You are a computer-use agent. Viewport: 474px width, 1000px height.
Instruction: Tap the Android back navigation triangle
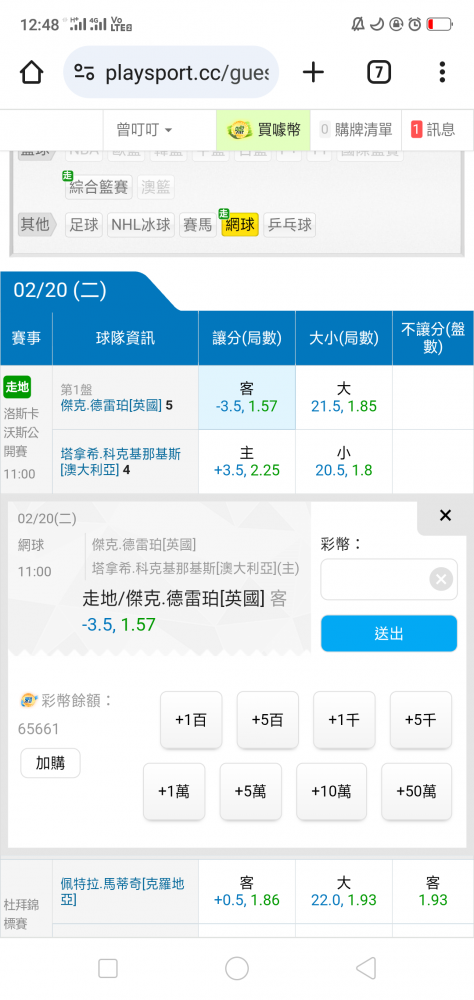[x=366, y=968]
